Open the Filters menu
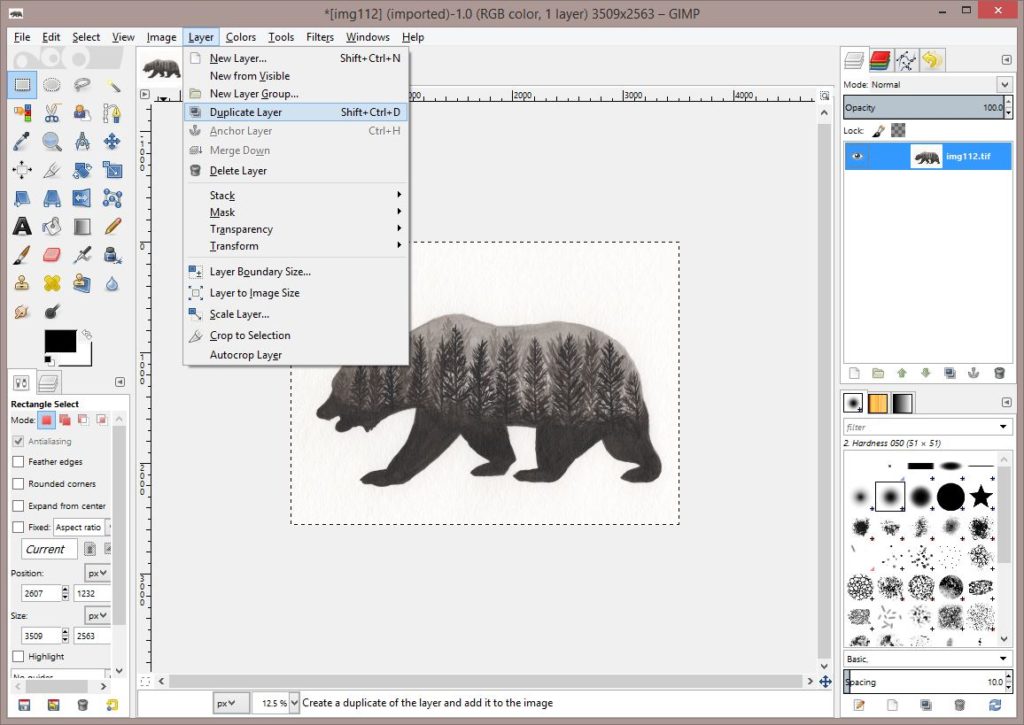The height and width of the screenshot is (725, 1024). tap(320, 37)
